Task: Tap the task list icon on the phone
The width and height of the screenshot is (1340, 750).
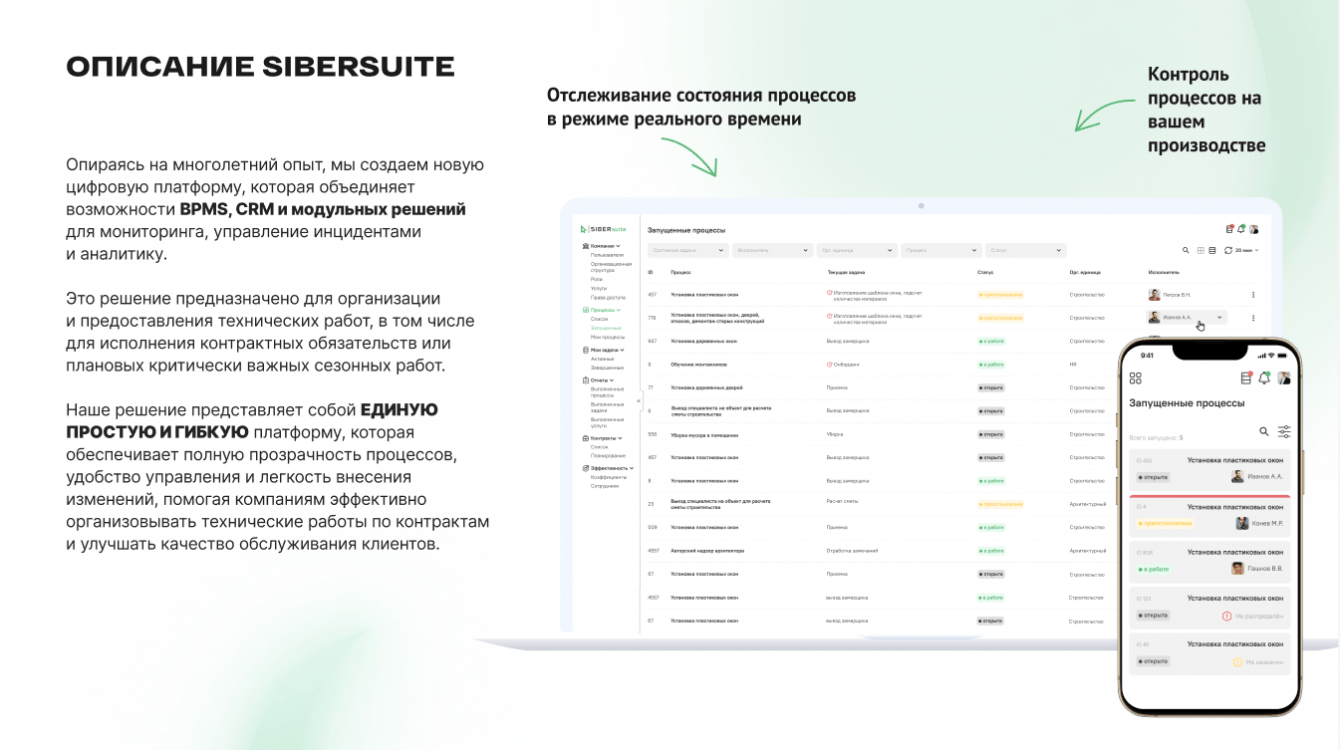Action: pos(1246,378)
